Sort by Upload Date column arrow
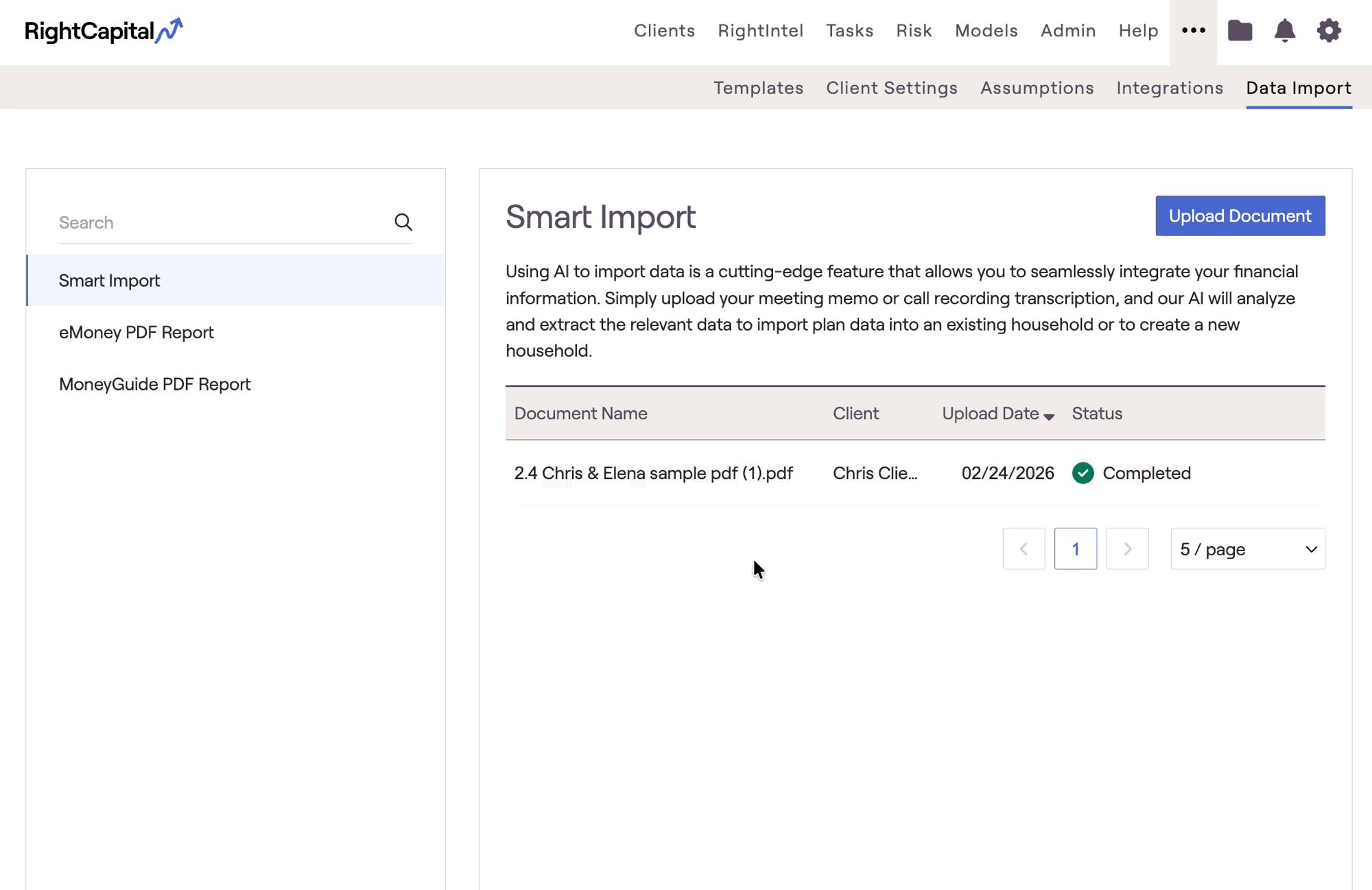Viewport: 1372px width, 890px height. click(1049, 416)
